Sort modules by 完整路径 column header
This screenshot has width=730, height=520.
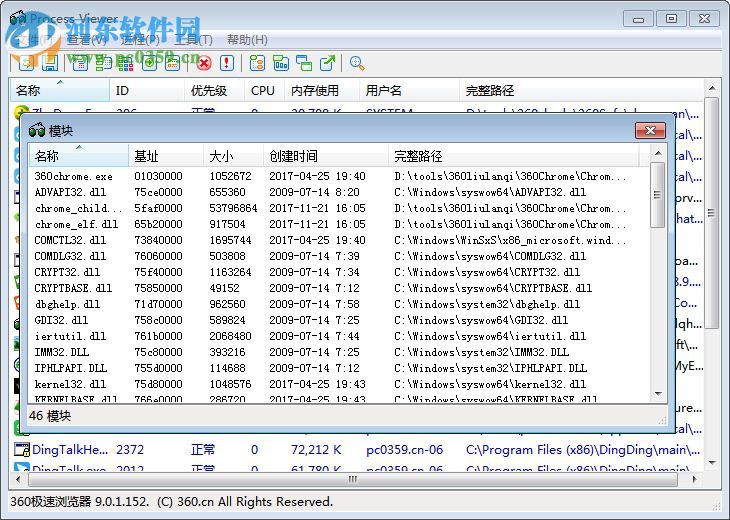pyautogui.click(x=514, y=155)
